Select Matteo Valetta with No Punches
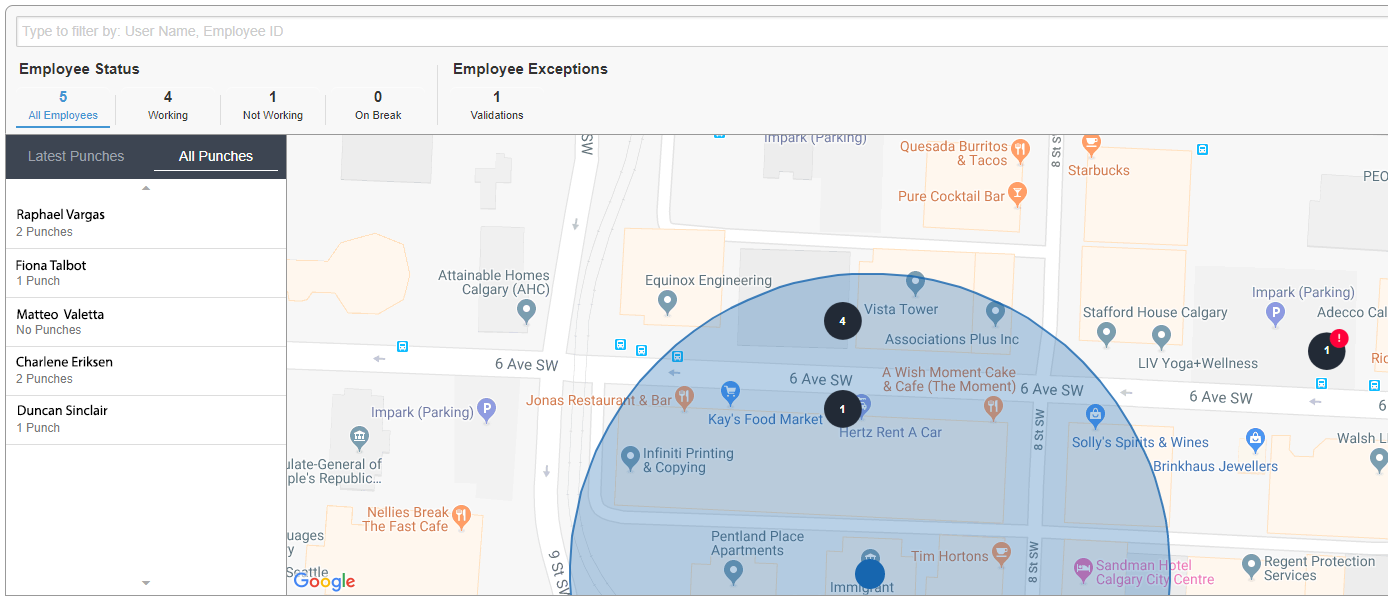1388x600 pixels. pos(146,322)
